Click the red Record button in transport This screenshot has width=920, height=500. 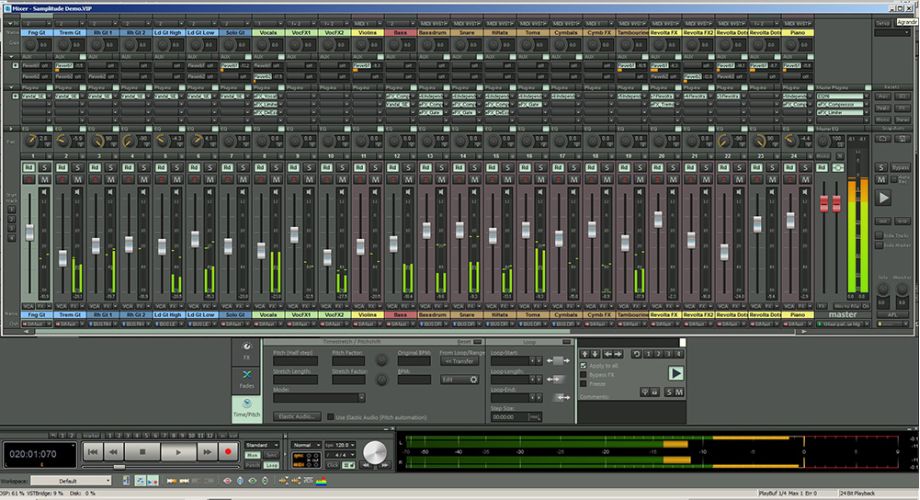[x=228, y=452]
